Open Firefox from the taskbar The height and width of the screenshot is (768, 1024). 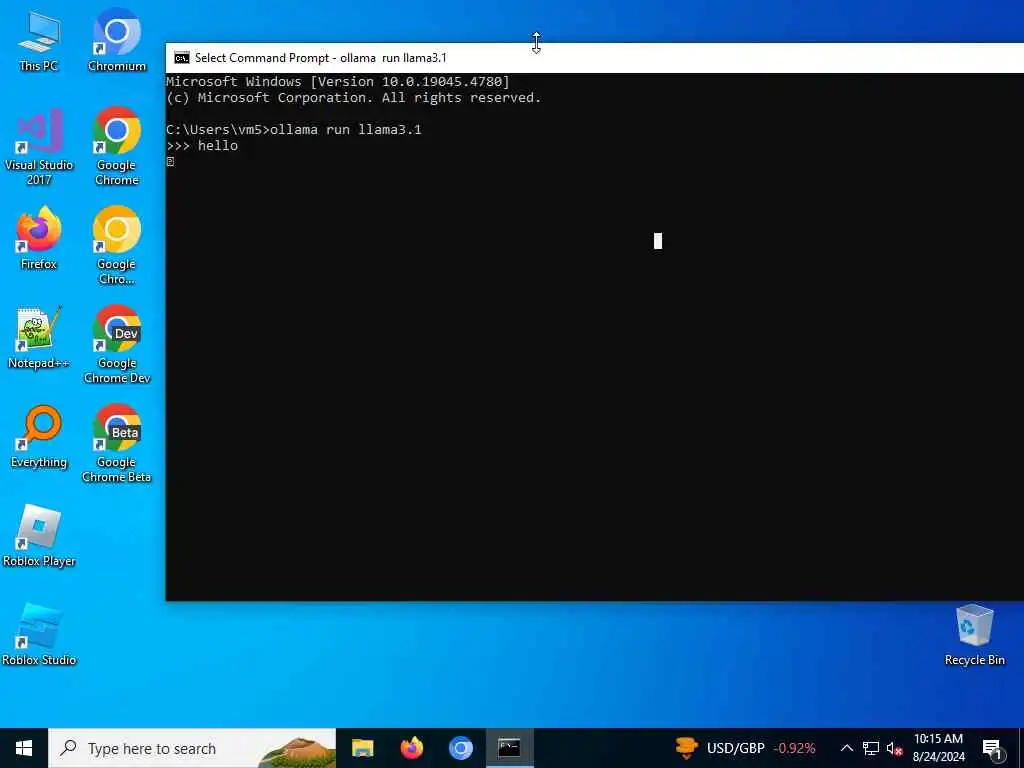coord(411,748)
